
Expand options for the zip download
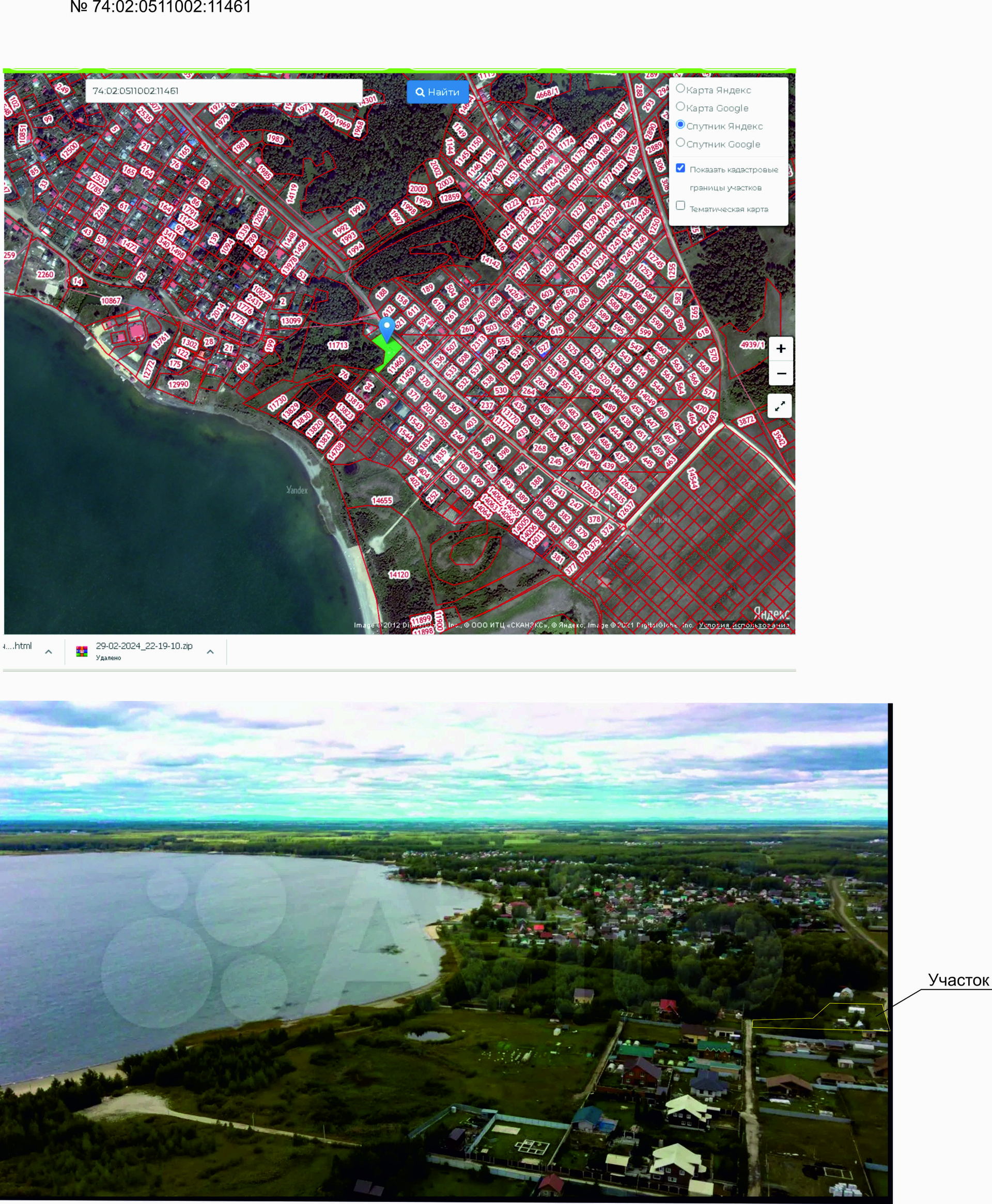pyautogui.click(x=210, y=652)
